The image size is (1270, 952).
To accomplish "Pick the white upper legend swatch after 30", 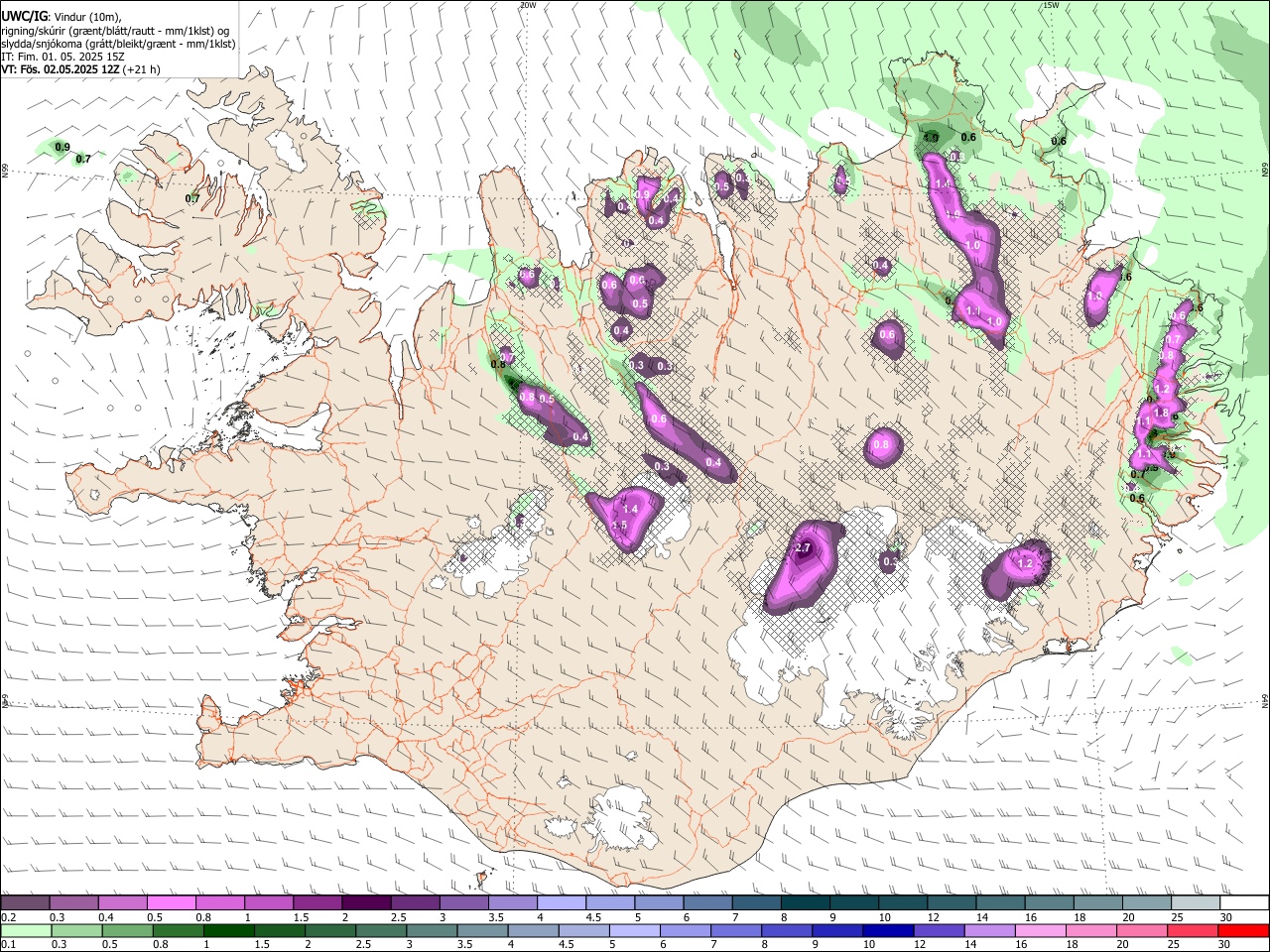I will click(1243, 903).
